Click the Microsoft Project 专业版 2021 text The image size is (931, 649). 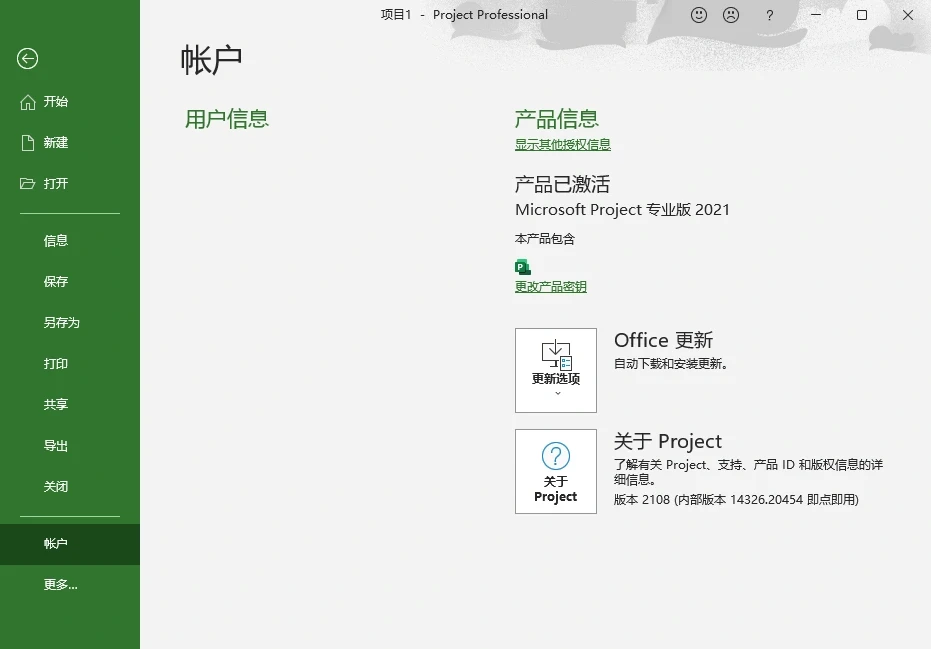622,210
